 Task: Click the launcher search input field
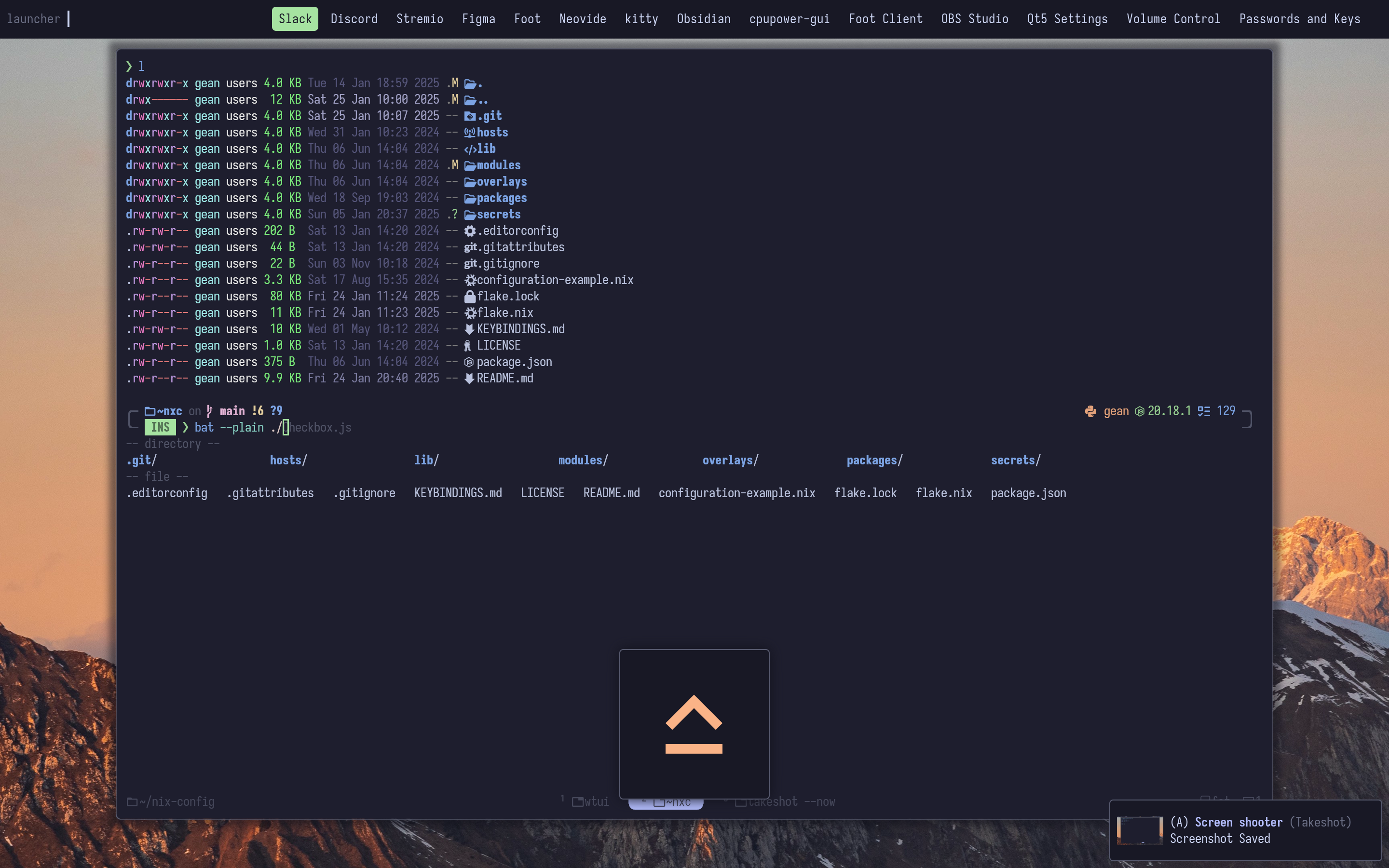(x=69, y=19)
